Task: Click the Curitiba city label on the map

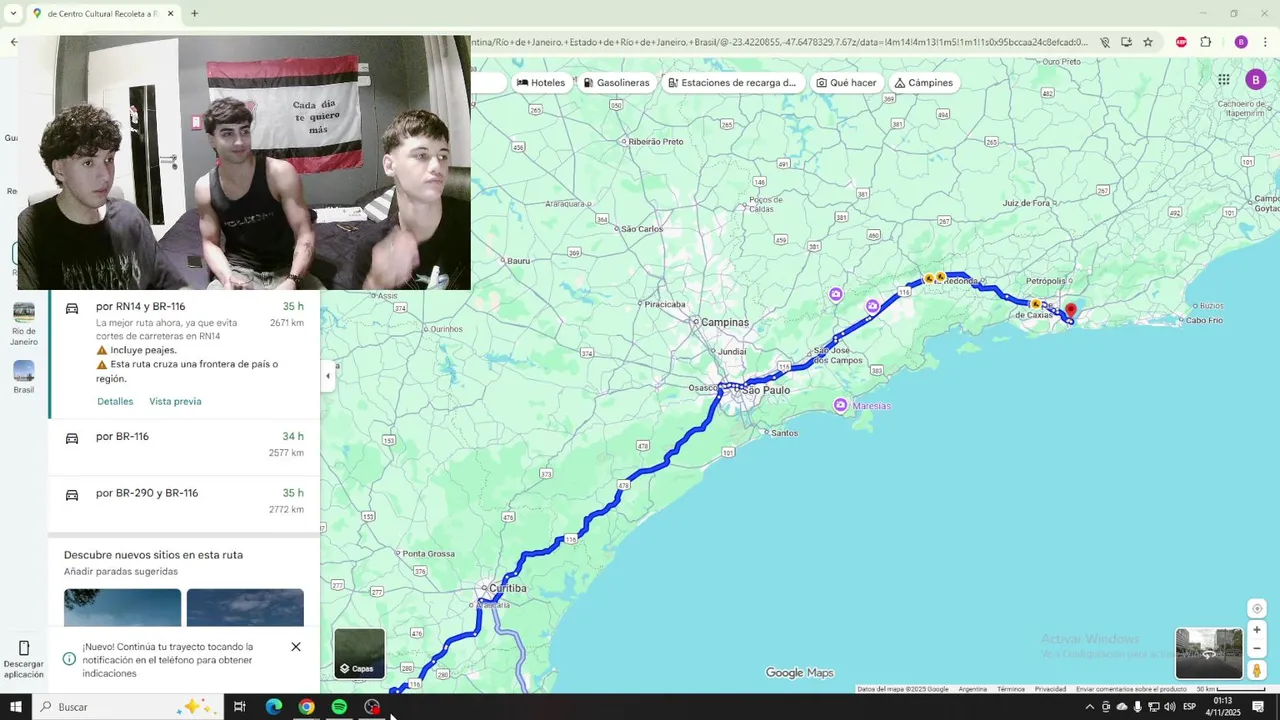Action: pos(507,588)
